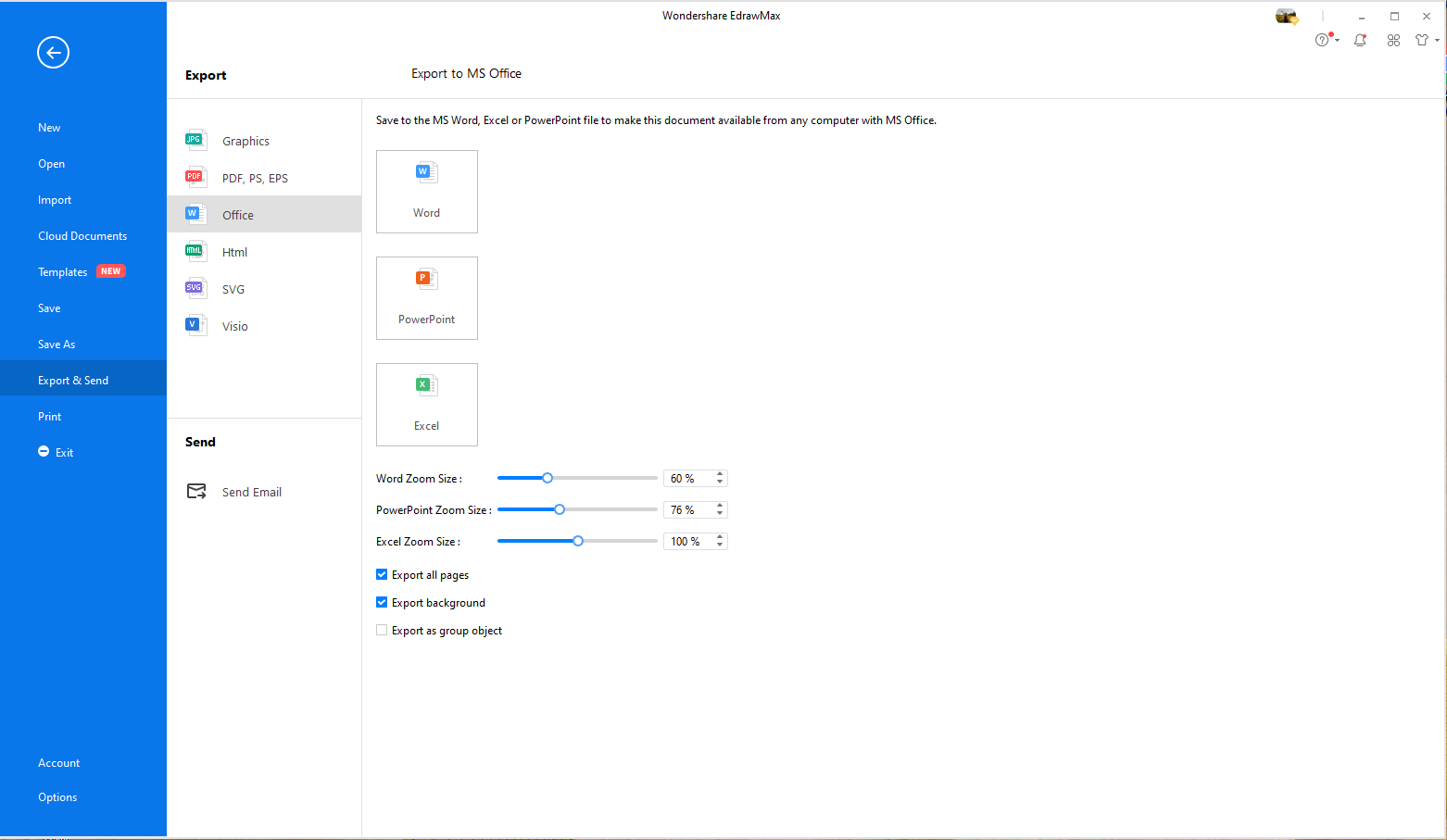Click the Word zoom 60 % field
1447x840 pixels.
pos(688,478)
